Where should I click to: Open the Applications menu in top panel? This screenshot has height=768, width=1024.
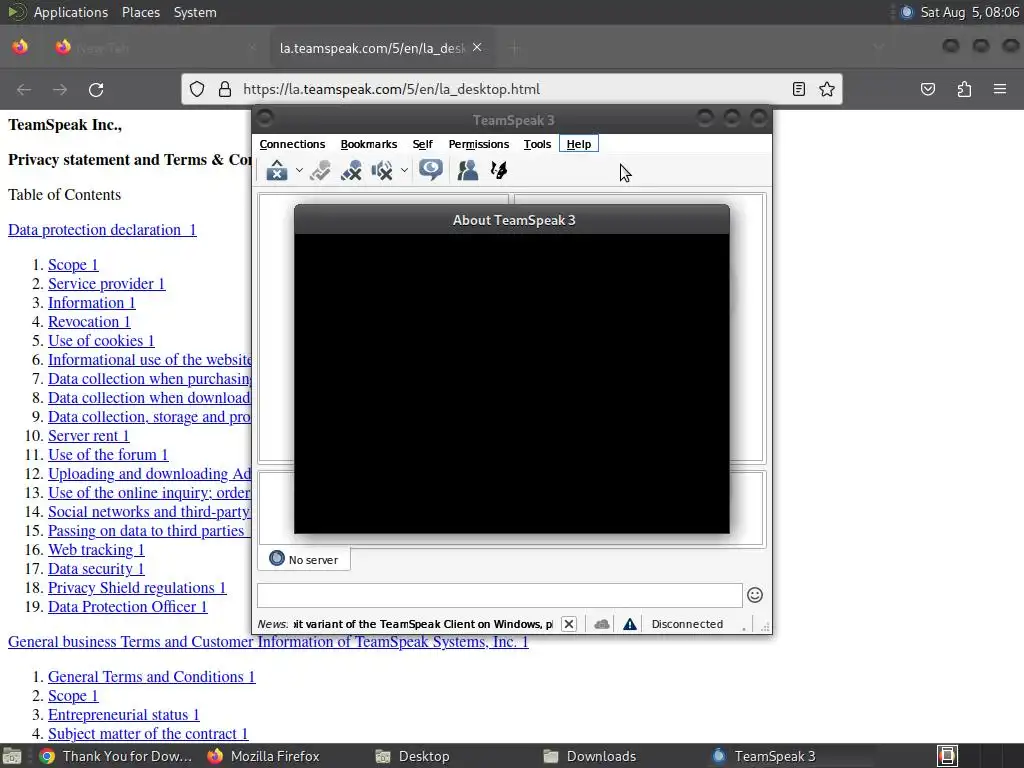[x=71, y=12]
